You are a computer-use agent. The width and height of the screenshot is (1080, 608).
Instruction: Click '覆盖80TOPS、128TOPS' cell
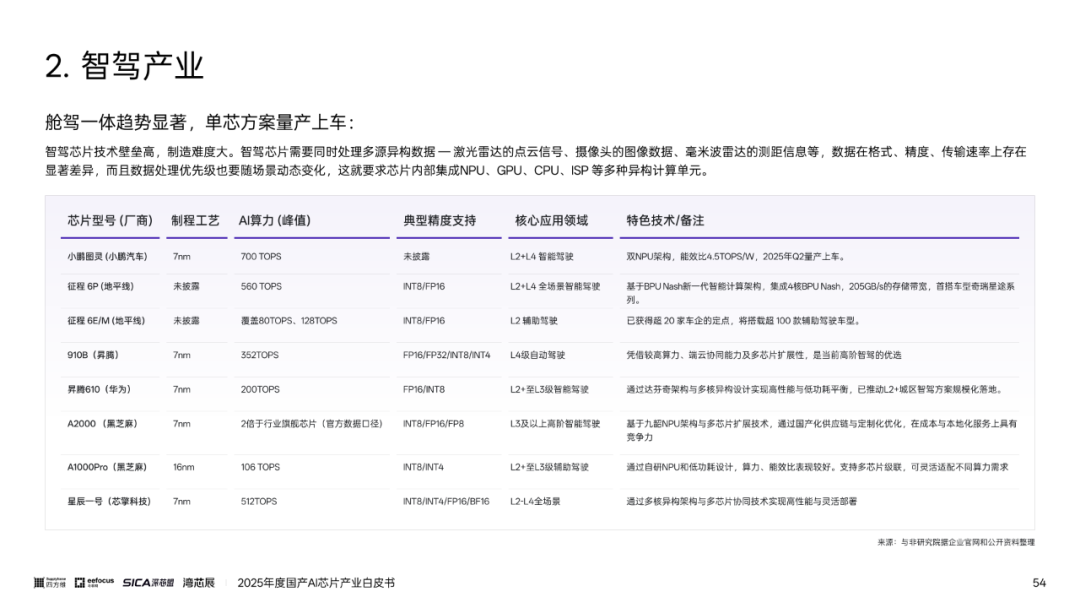click(x=289, y=321)
